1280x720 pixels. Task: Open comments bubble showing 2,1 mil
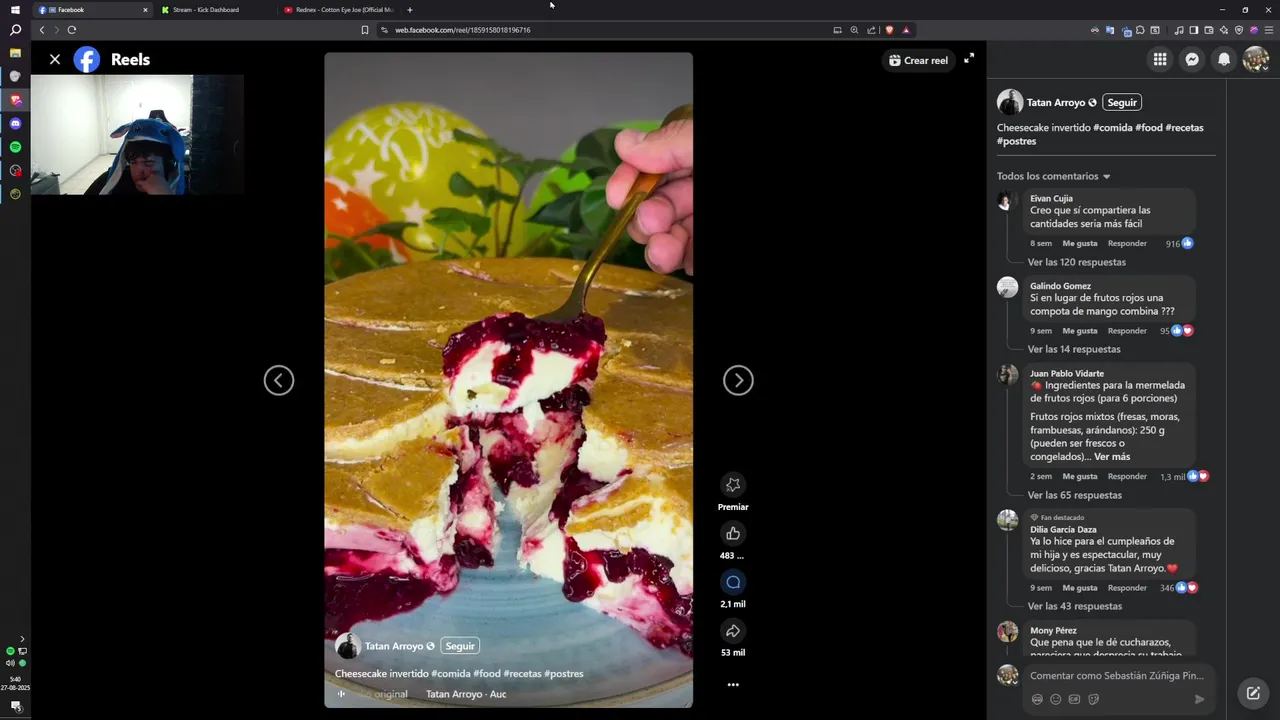[733, 582]
